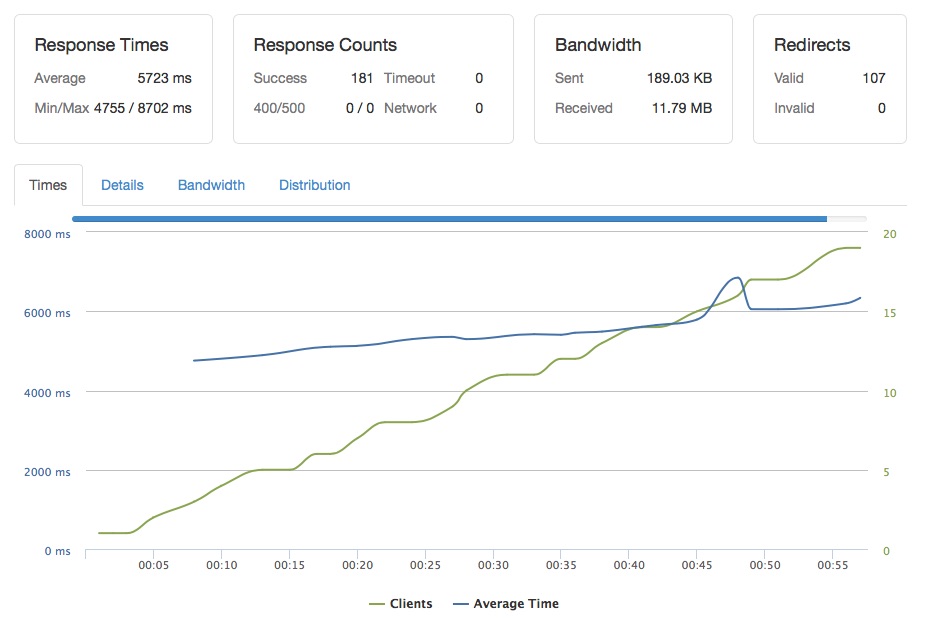Click the Success count value 181
The height and width of the screenshot is (618, 947).
(362, 78)
